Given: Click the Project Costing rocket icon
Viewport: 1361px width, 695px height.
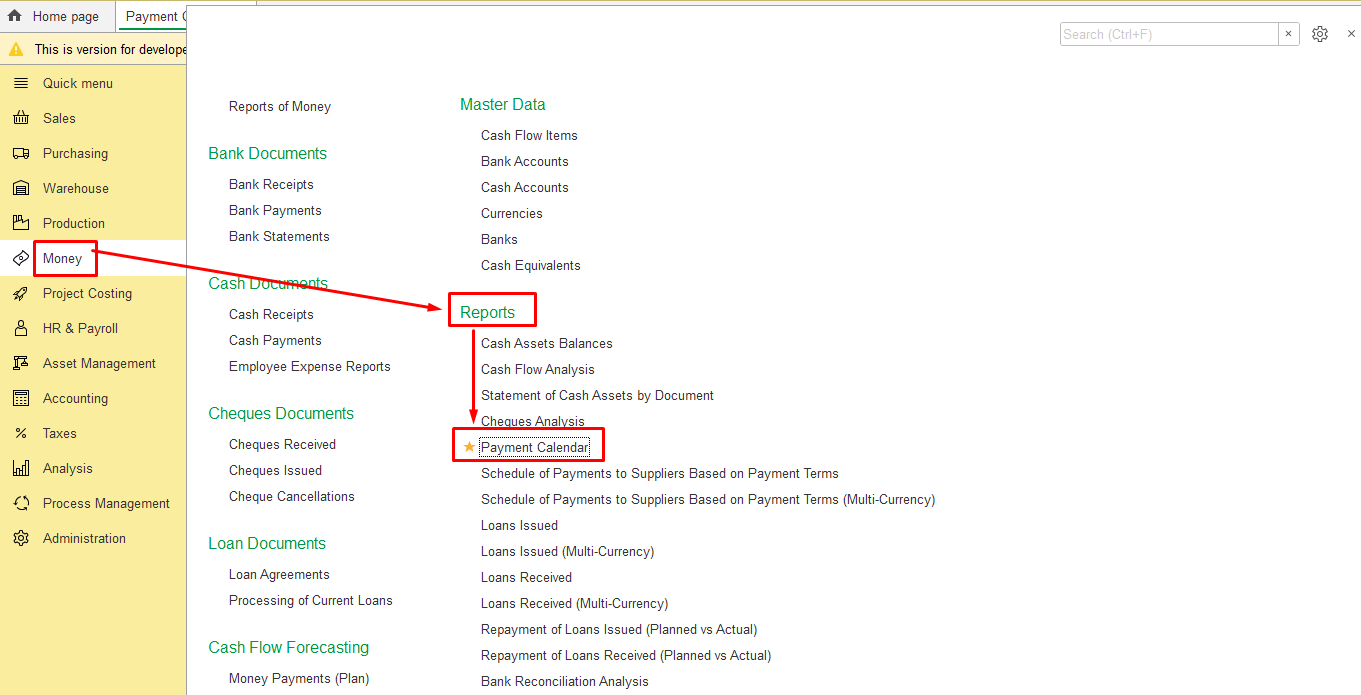Looking at the screenshot, I should tap(21, 293).
